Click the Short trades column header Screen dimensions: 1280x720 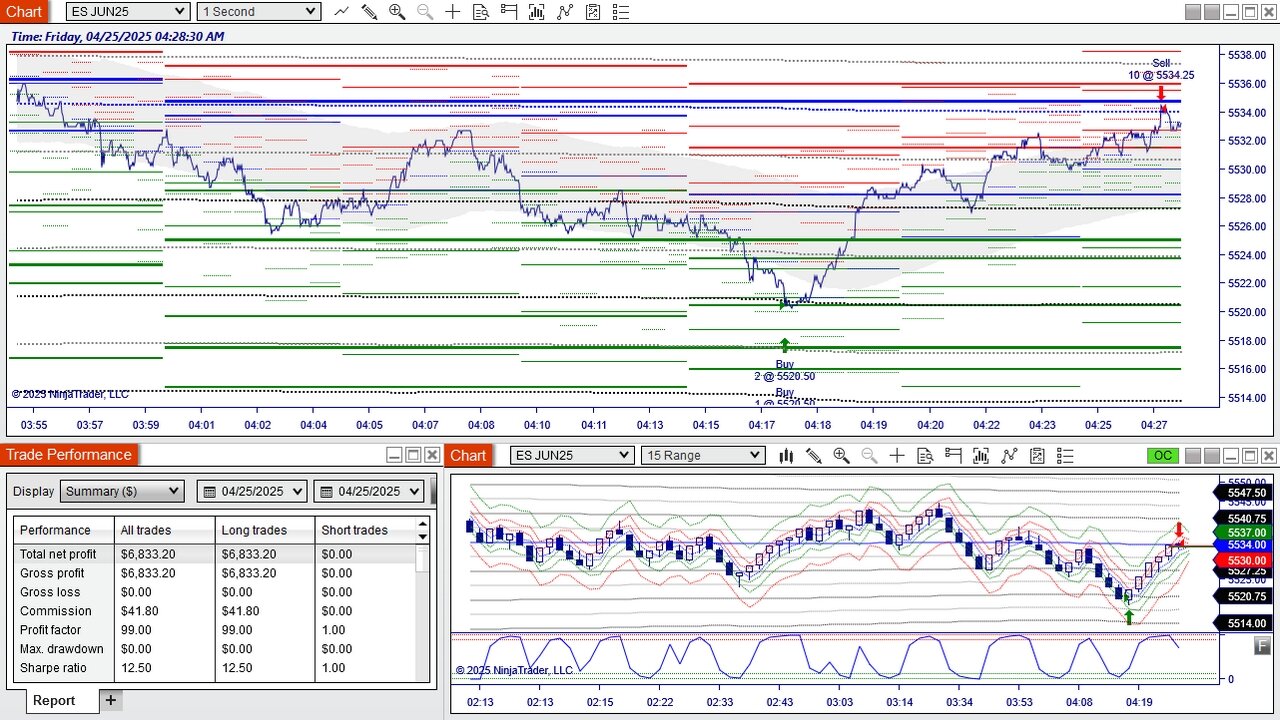[x=365, y=530]
